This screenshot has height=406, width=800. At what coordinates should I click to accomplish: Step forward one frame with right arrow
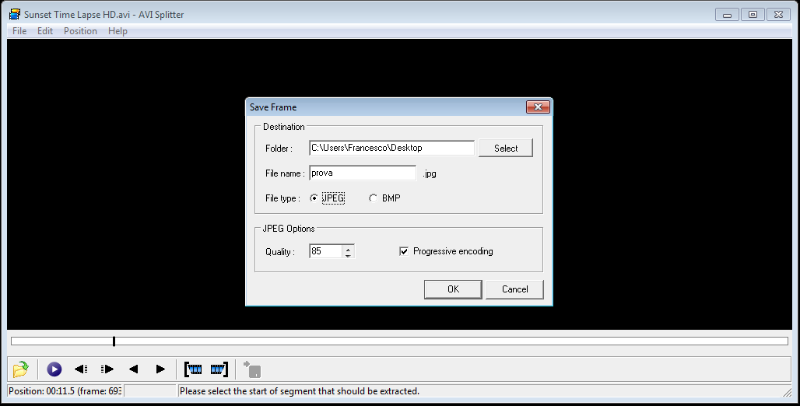[159, 369]
